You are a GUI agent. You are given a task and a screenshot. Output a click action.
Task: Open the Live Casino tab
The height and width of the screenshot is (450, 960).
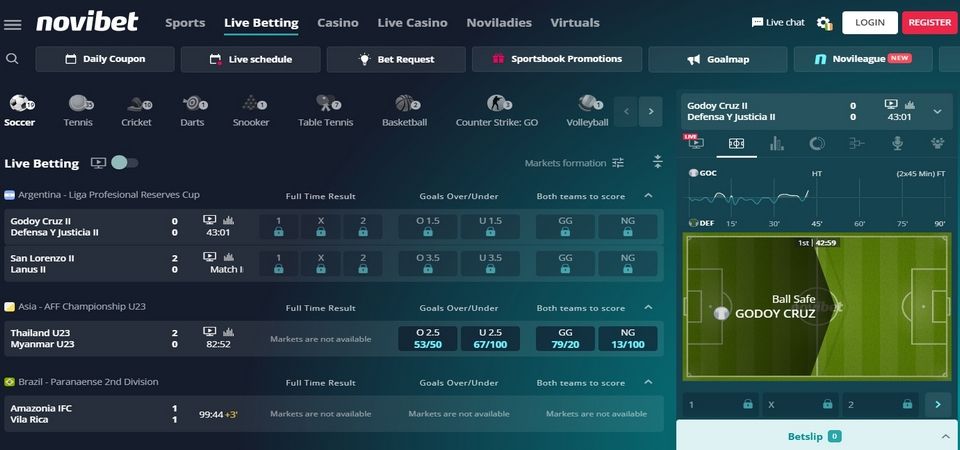click(413, 23)
